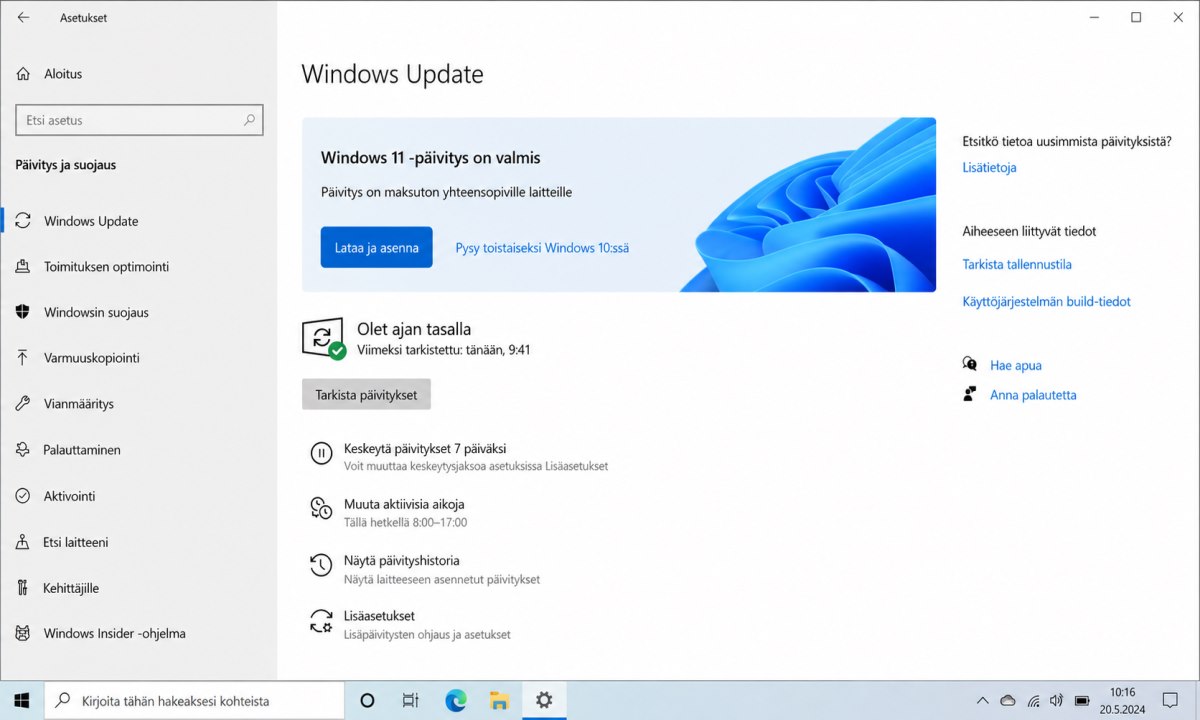Select the Kehittäjille sliders icon
Viewport: 1200px width, 720px height.
click(23, 588)
